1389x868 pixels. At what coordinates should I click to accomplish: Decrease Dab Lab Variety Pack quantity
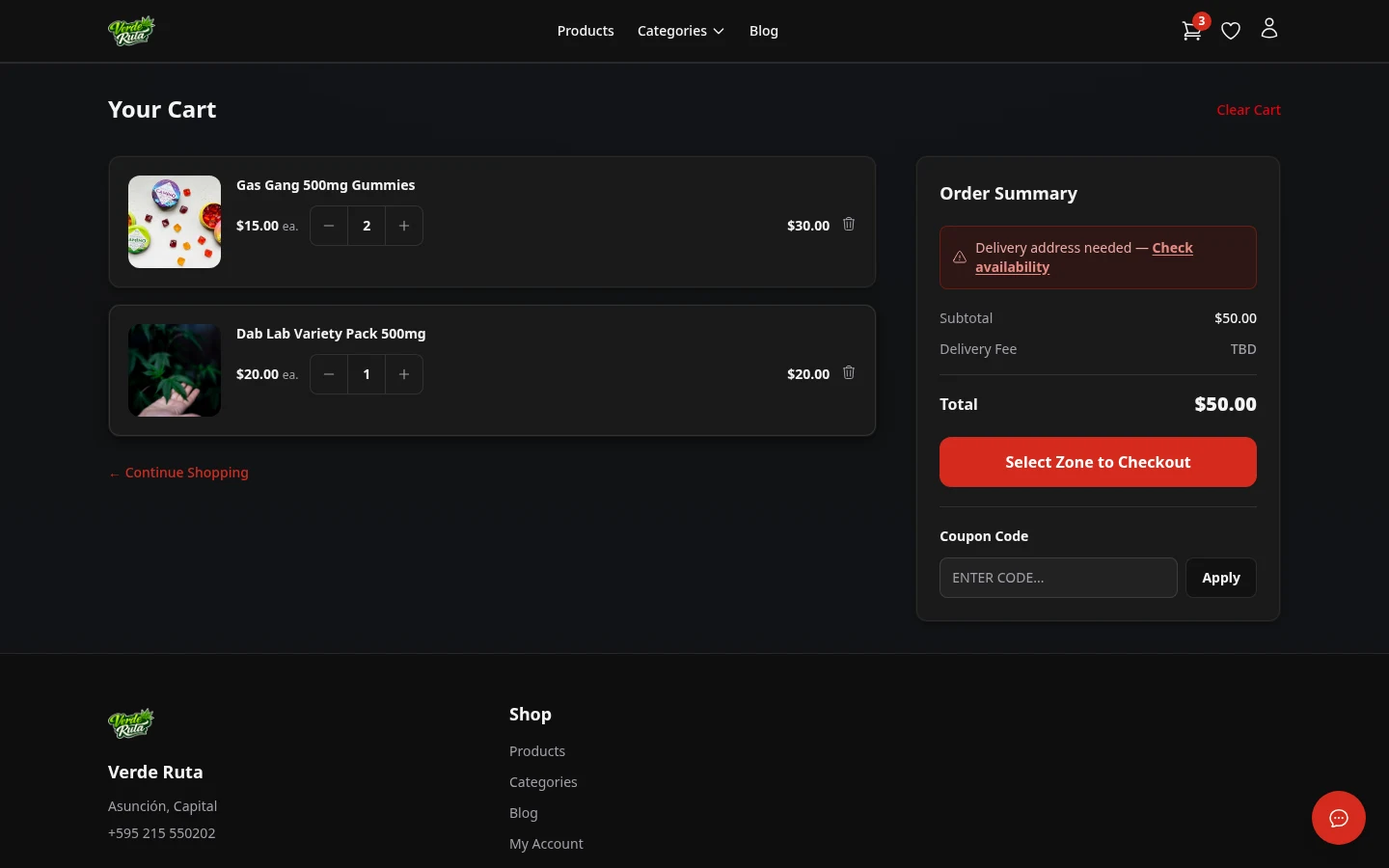tap(329, 374)
